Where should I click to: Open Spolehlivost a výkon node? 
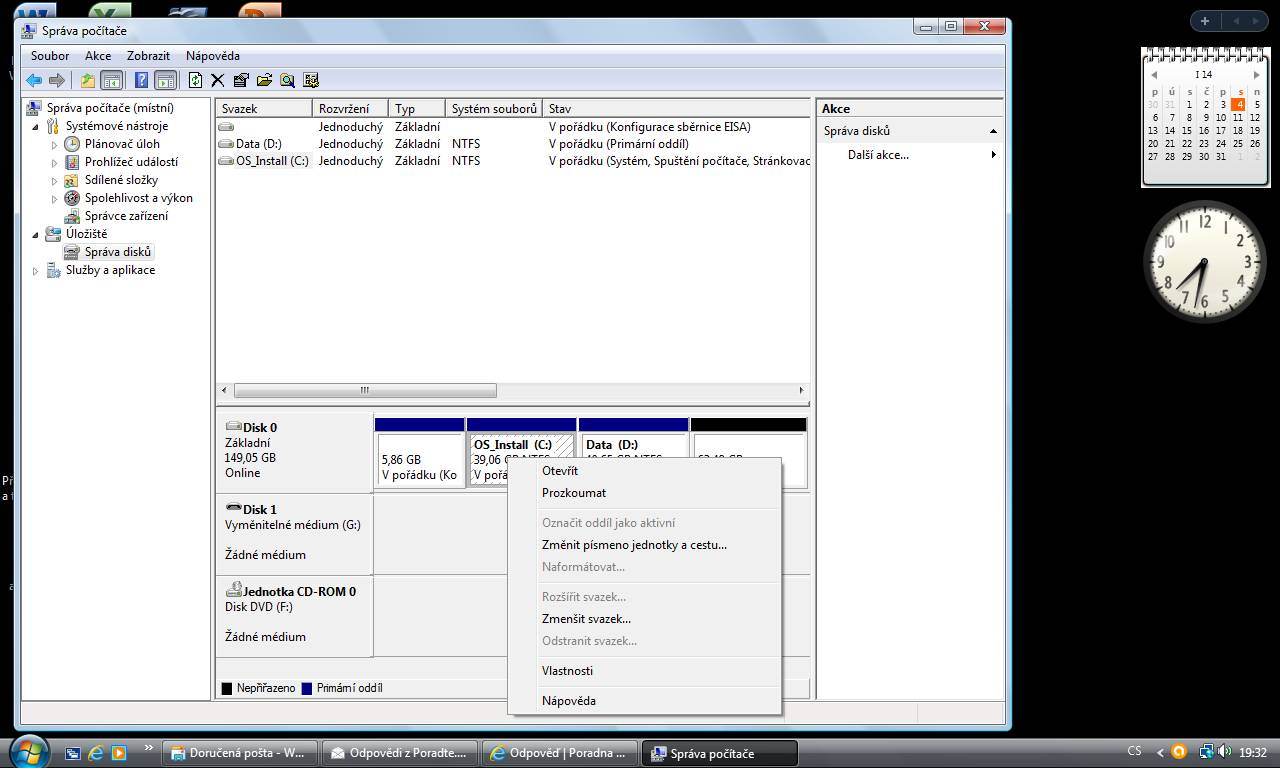click(138, 198)
